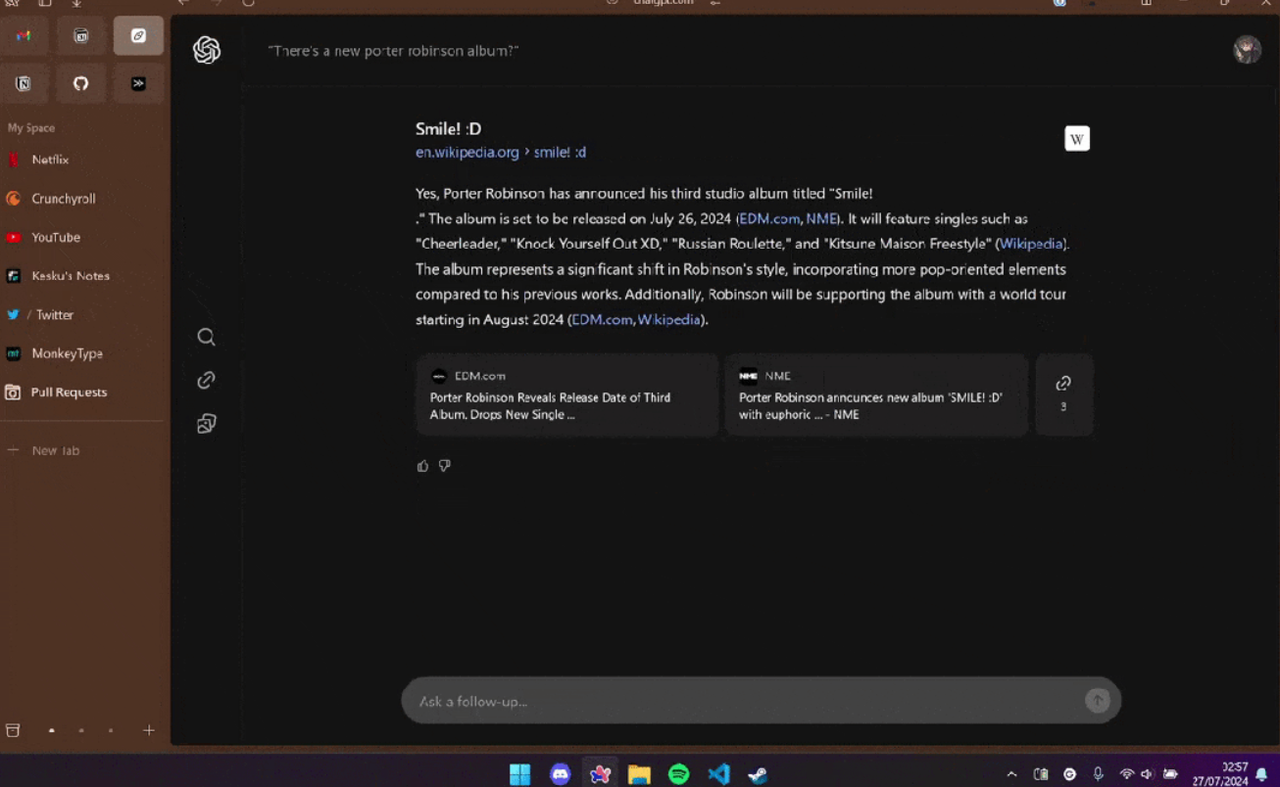Open Spotify from the taskbar
1280x787 pixels.
[x=679, y=774]
